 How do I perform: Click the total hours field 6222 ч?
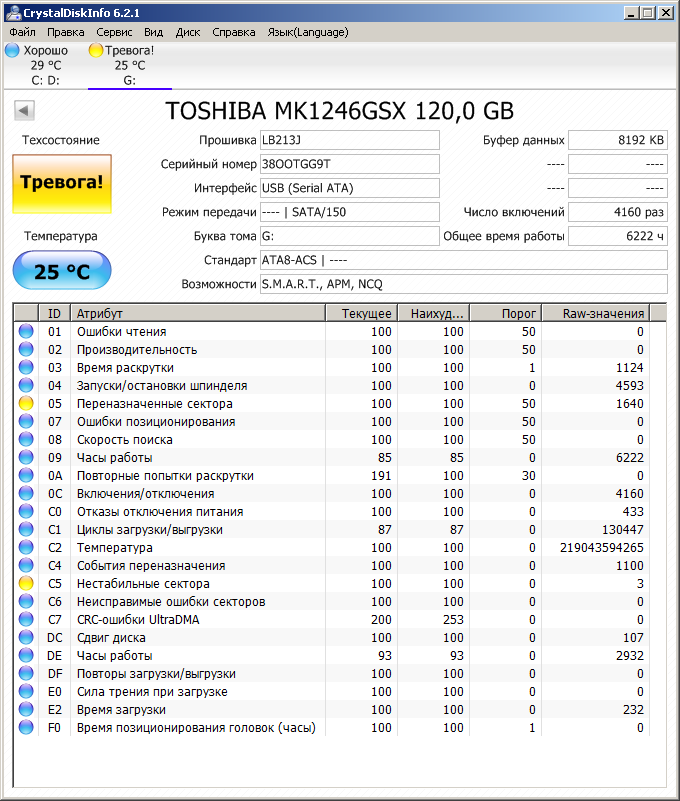618,236
